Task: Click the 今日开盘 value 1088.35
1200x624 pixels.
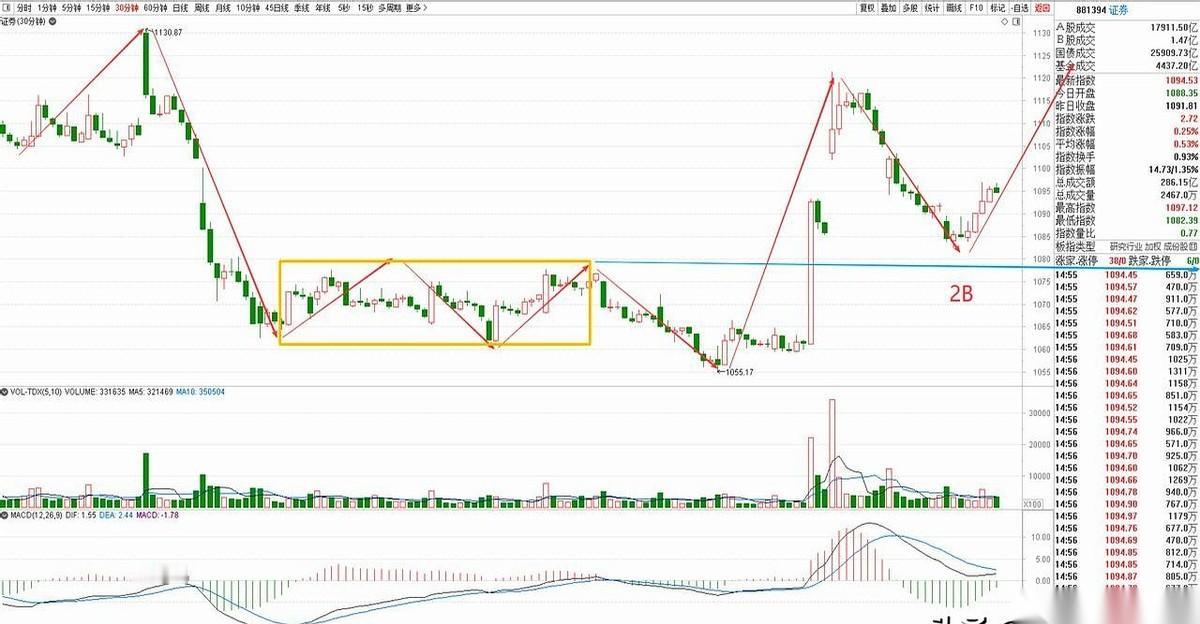Action: click(x=1181, y=93)
